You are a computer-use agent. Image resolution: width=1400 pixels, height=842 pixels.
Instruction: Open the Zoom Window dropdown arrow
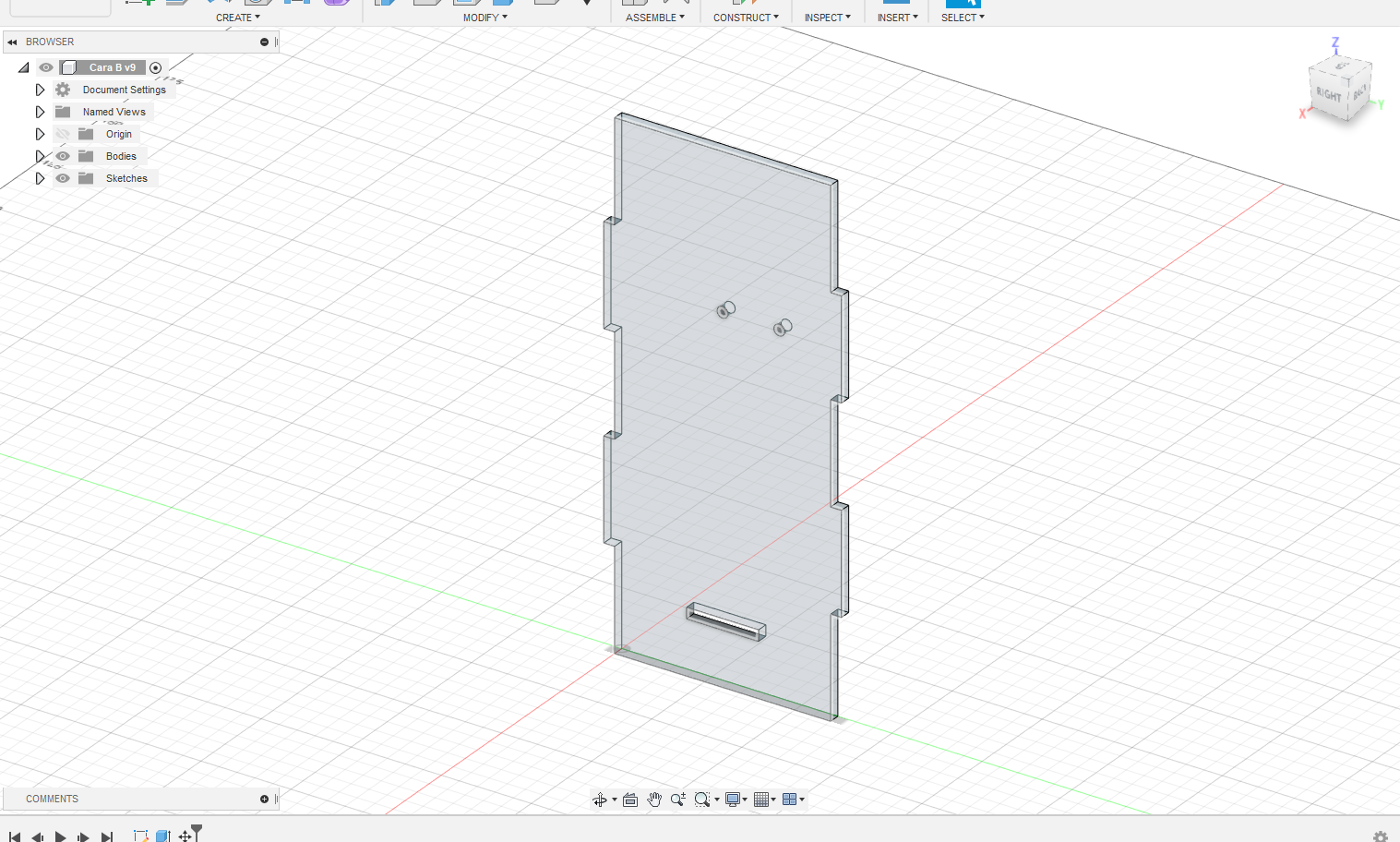717,800
